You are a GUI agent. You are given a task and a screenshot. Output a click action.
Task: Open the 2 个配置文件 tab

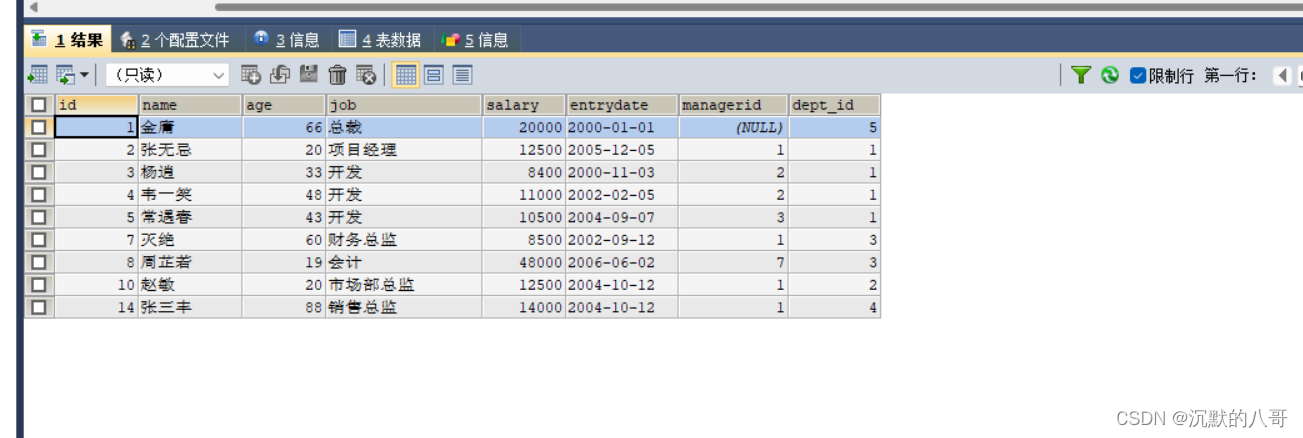pos(175,40)
